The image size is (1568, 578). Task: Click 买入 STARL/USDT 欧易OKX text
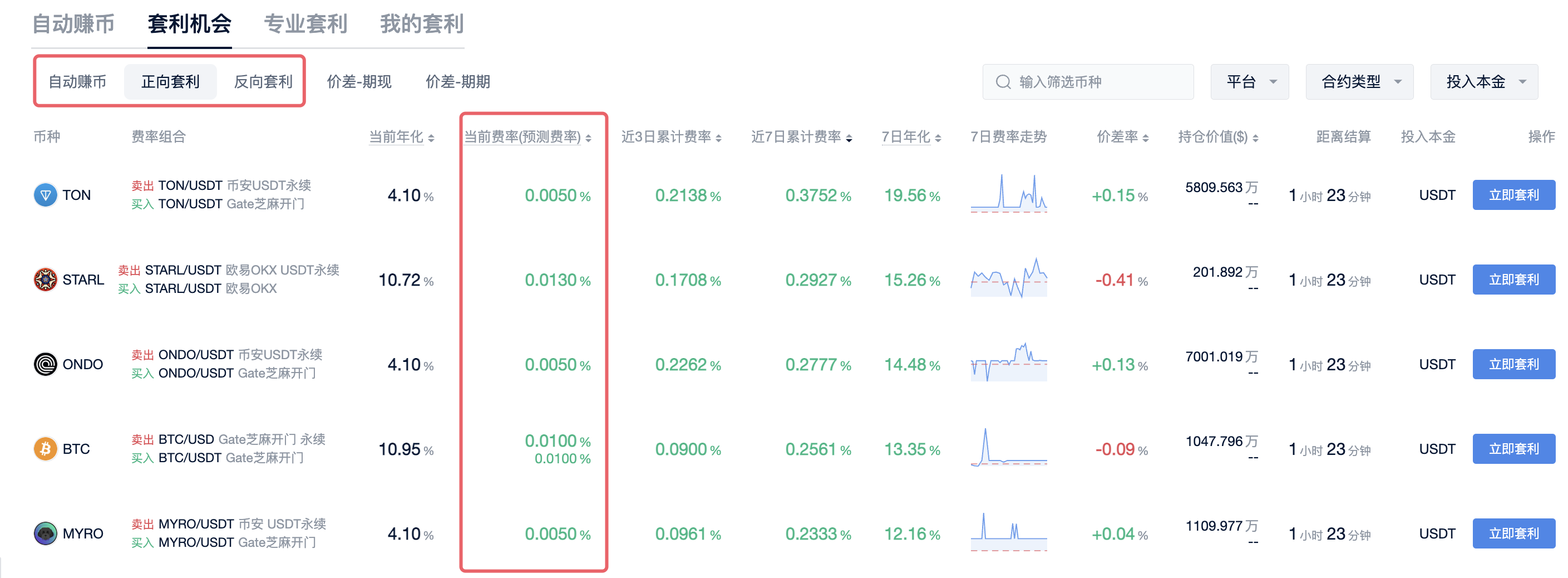(197, 288)
